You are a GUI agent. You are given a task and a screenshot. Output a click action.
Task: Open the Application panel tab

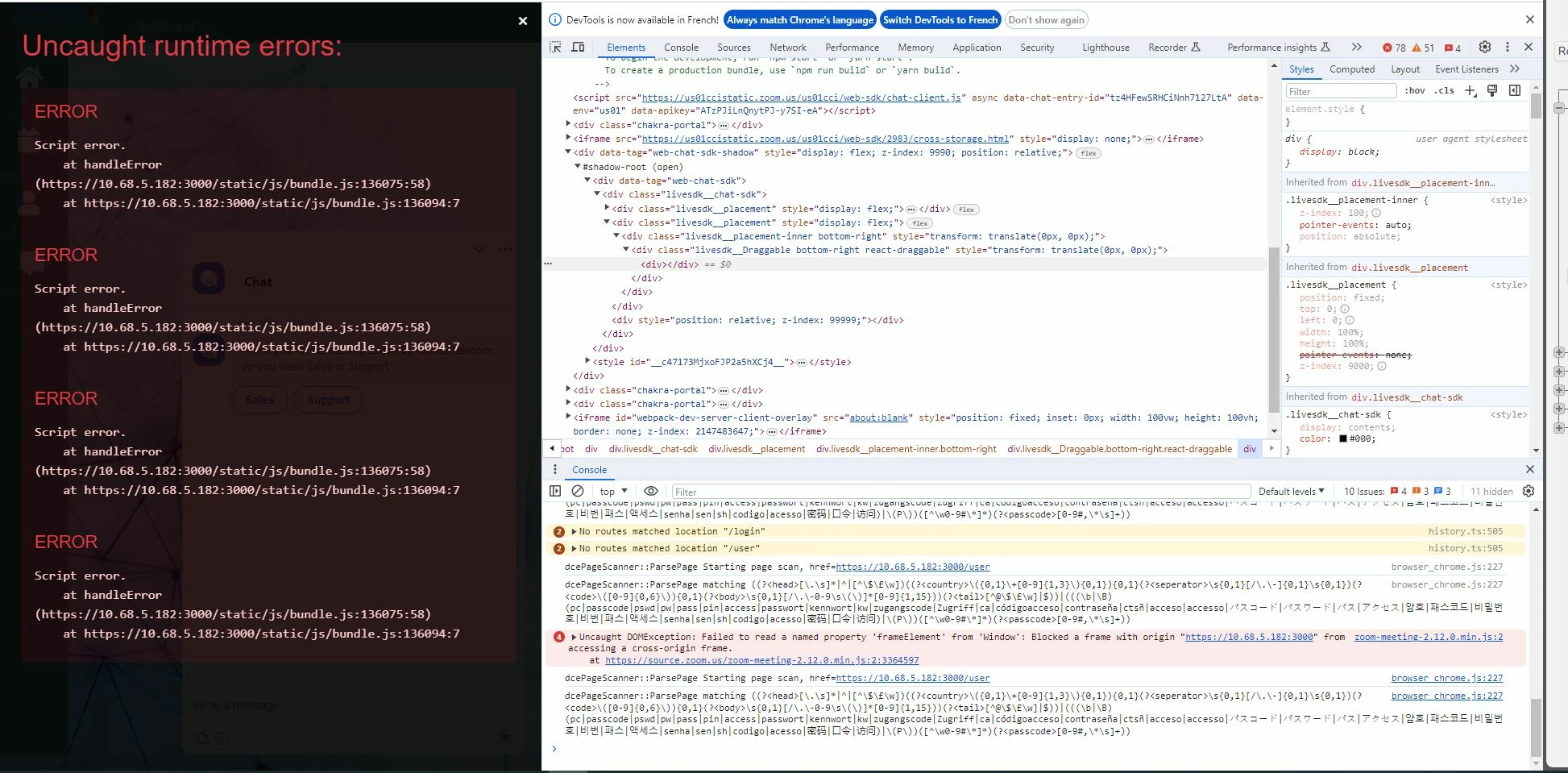[977, 48]
